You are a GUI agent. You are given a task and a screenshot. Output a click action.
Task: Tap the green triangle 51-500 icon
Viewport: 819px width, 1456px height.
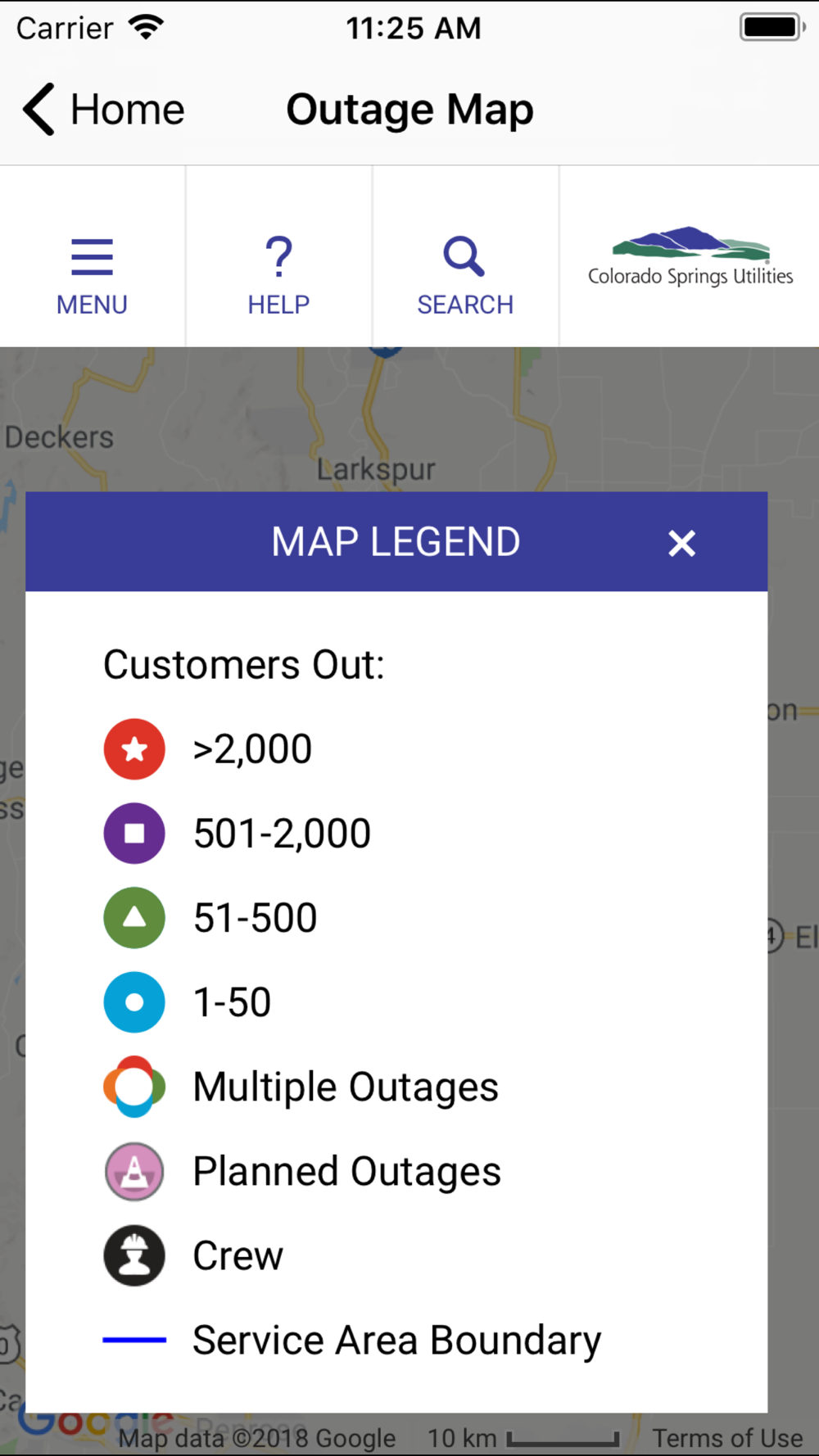click(x=134, y=918)
